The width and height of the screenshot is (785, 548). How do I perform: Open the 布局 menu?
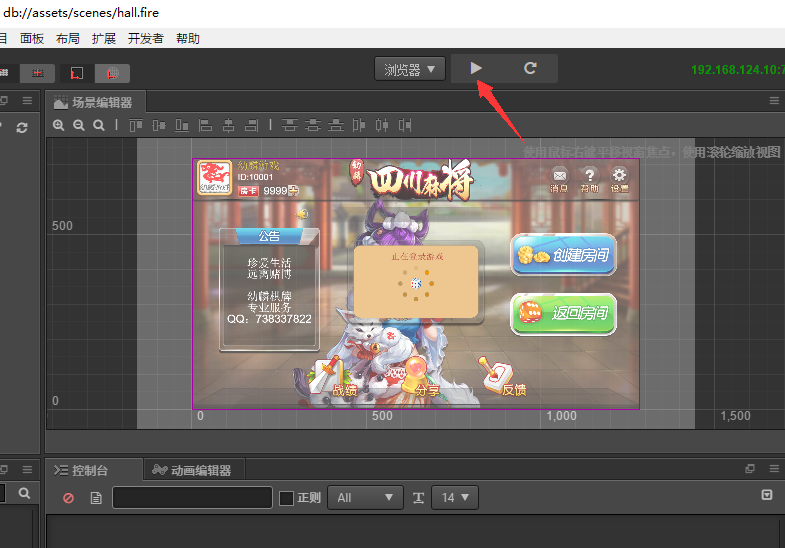pyautogui.click(x=68, y=39)
